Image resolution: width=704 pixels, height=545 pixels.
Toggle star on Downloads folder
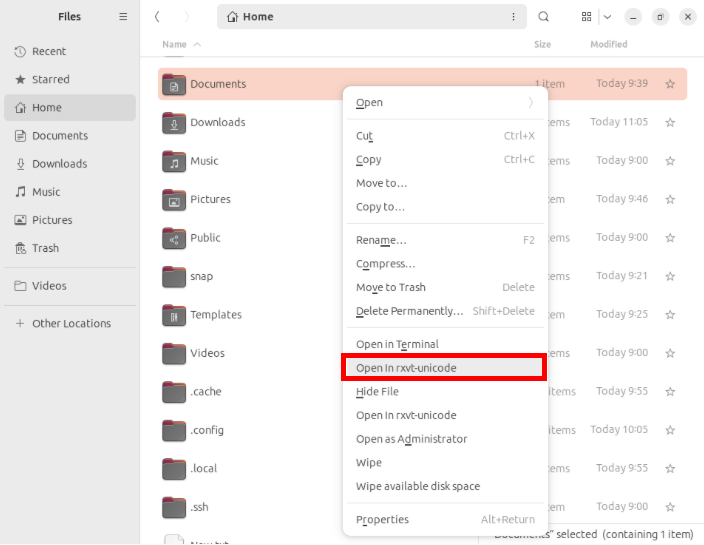point(670,123)
